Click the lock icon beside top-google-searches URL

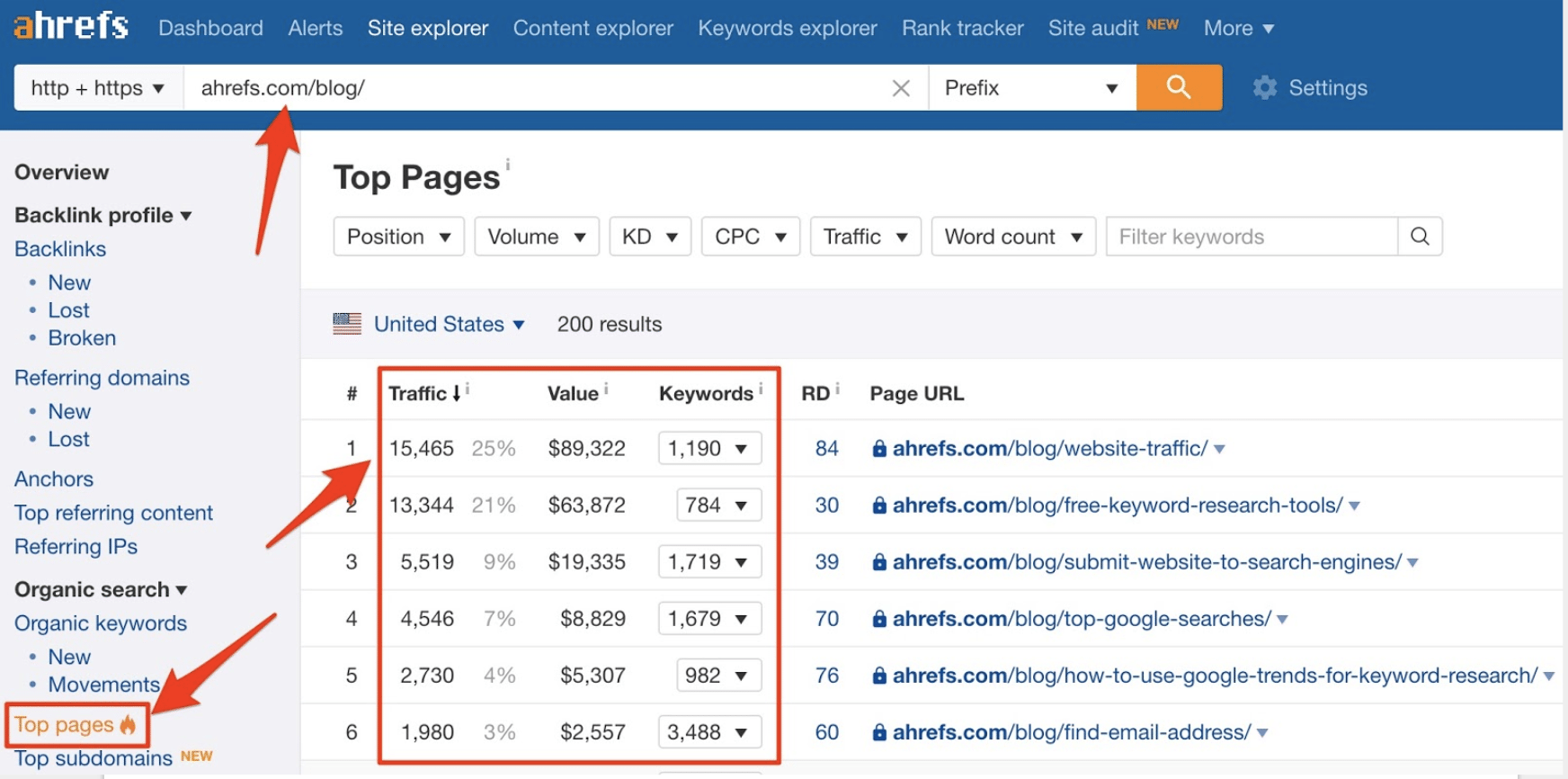pos(879,619)
